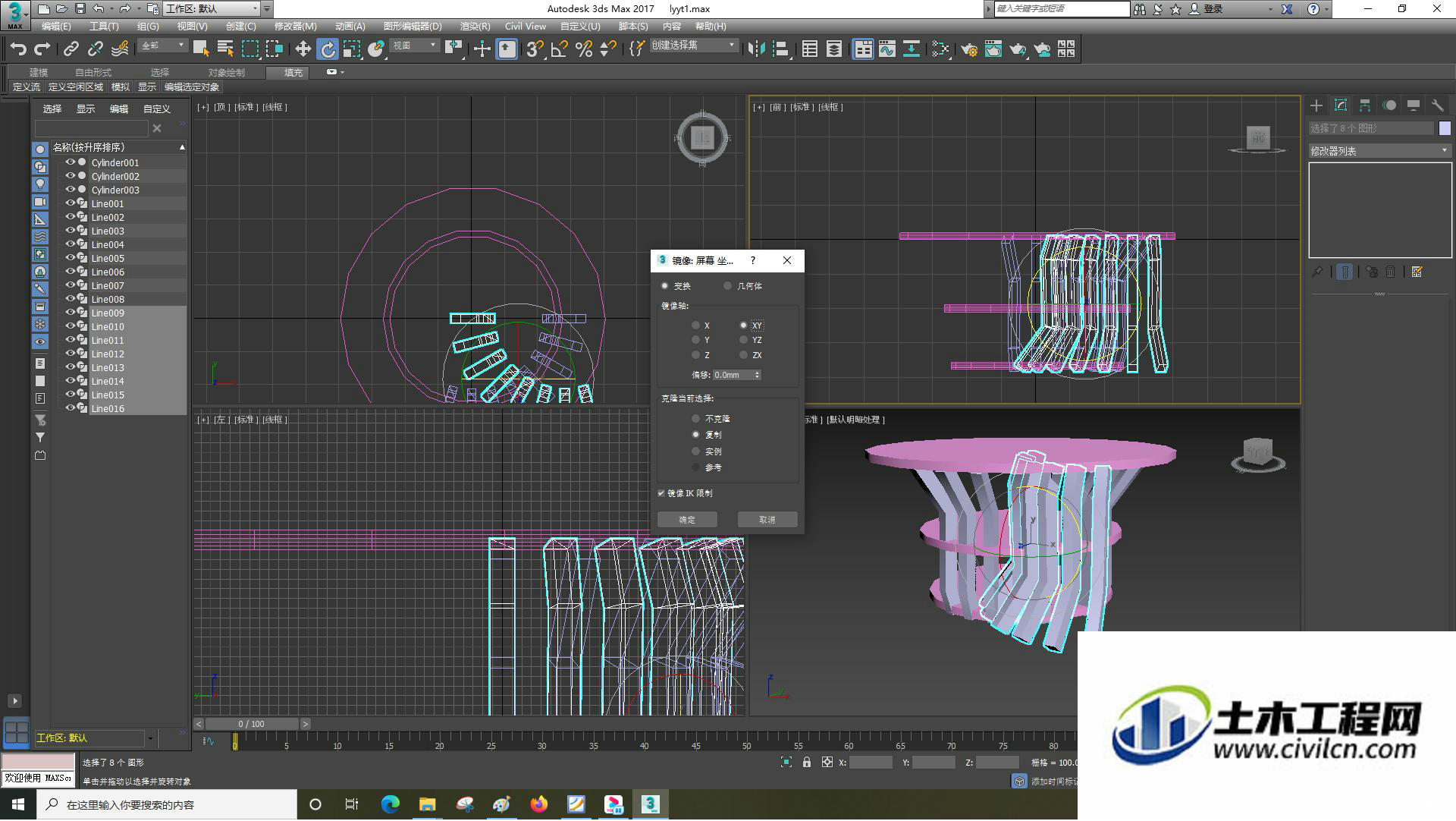Click the 偏移 spinner arrows

pyautogui.click(x=757, y=375)
